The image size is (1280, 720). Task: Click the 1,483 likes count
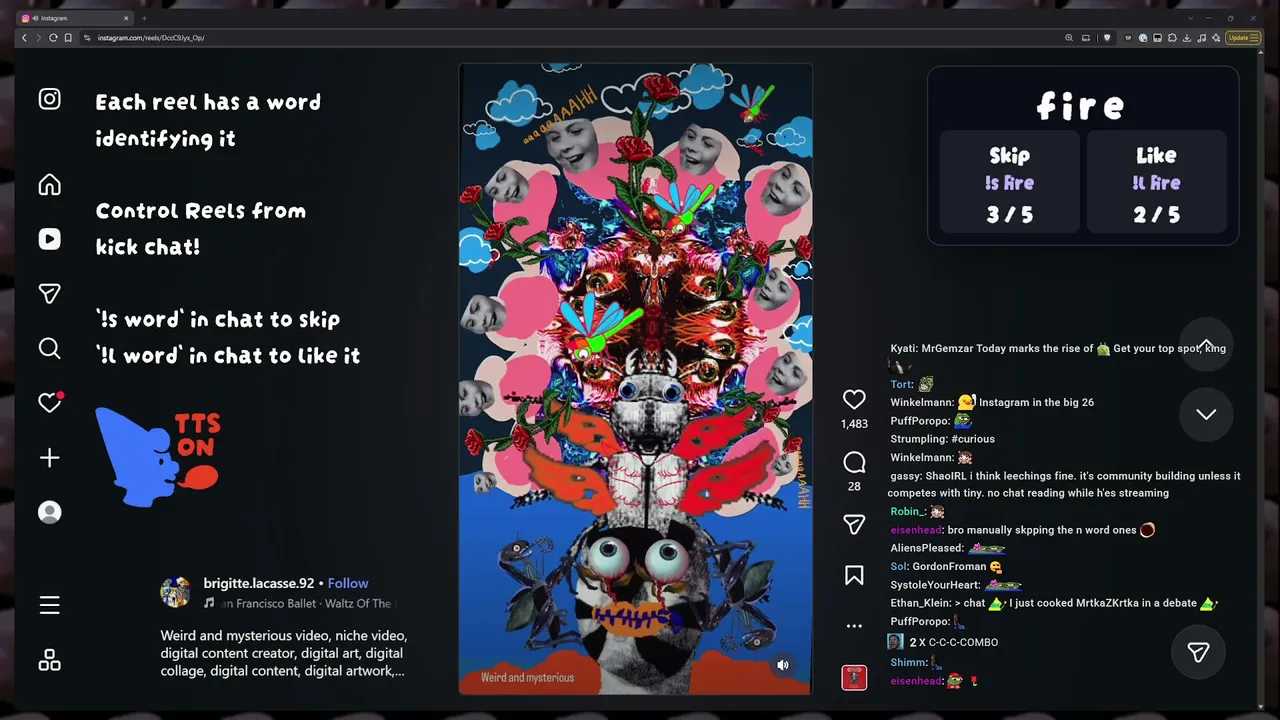click(x=854, y=424)
